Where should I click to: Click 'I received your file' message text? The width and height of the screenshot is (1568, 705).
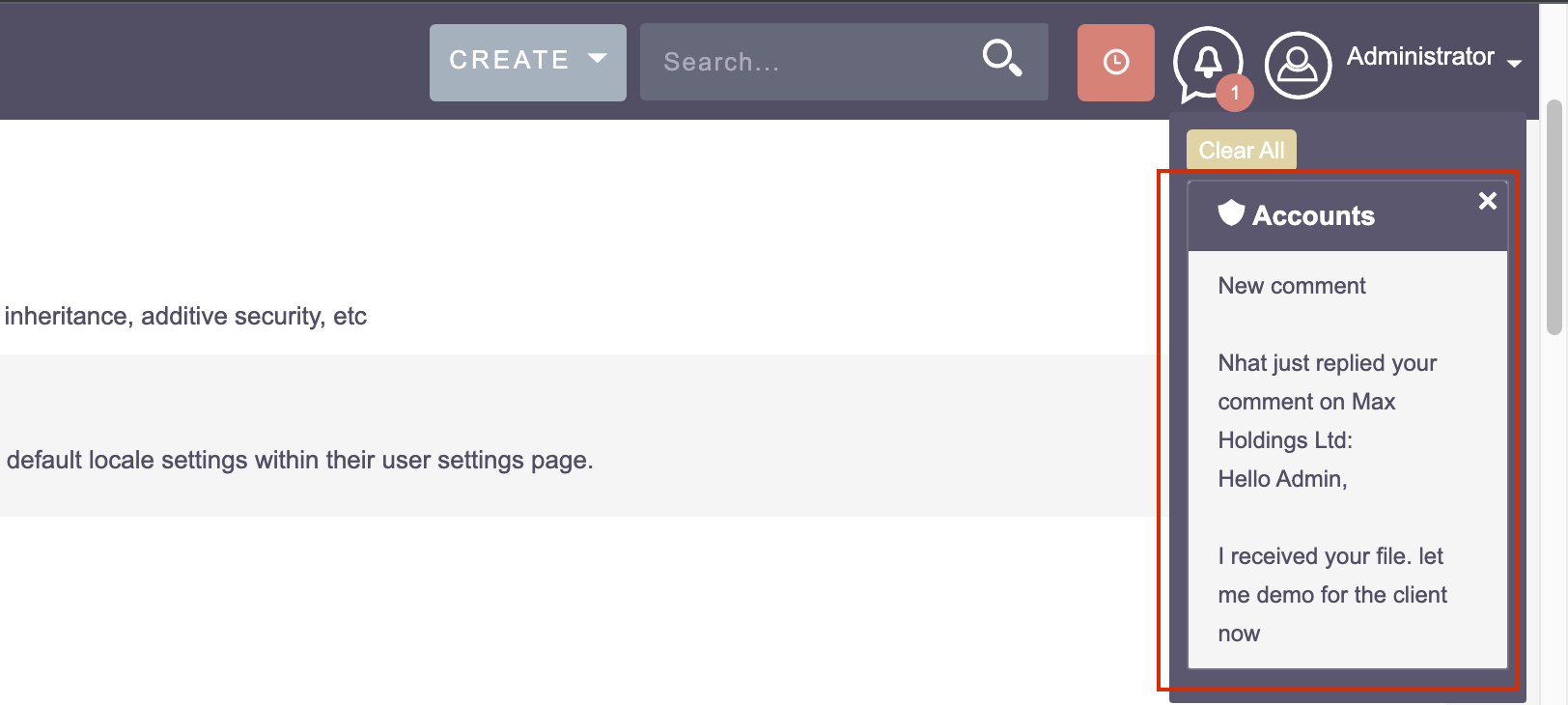(x=1332, y=595)
